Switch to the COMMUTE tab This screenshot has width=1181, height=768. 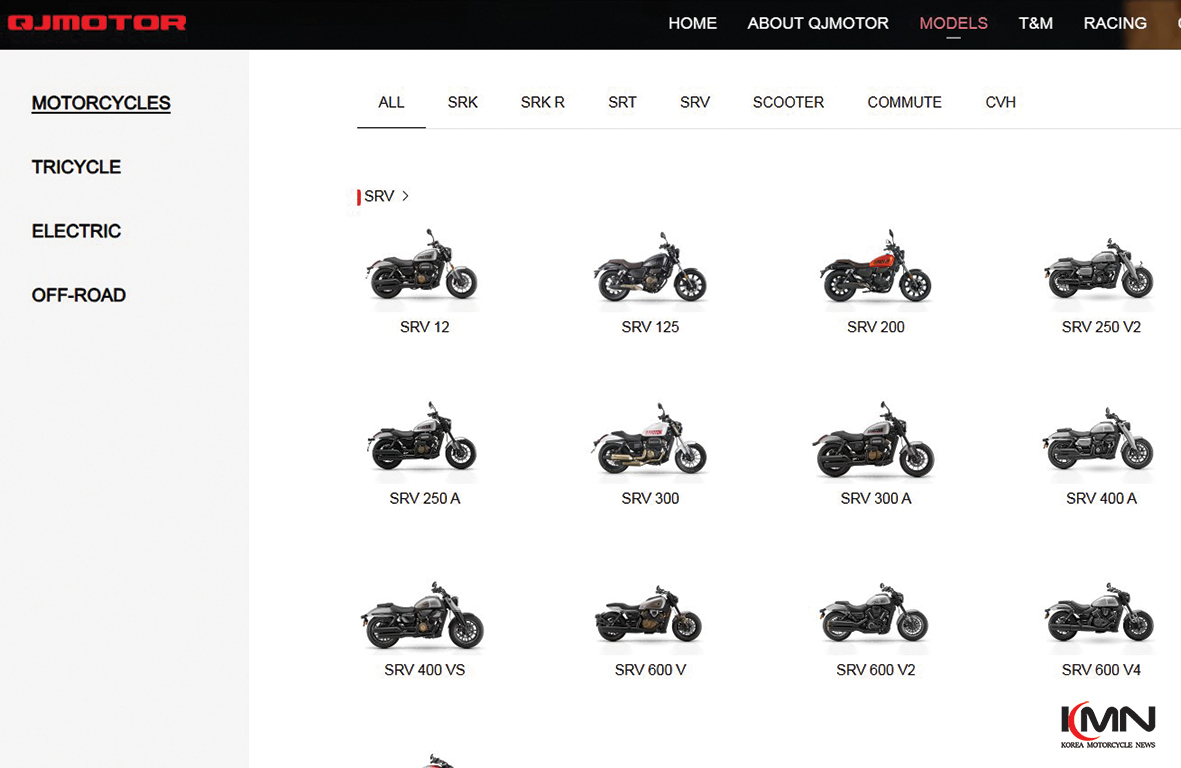(904, 102)
